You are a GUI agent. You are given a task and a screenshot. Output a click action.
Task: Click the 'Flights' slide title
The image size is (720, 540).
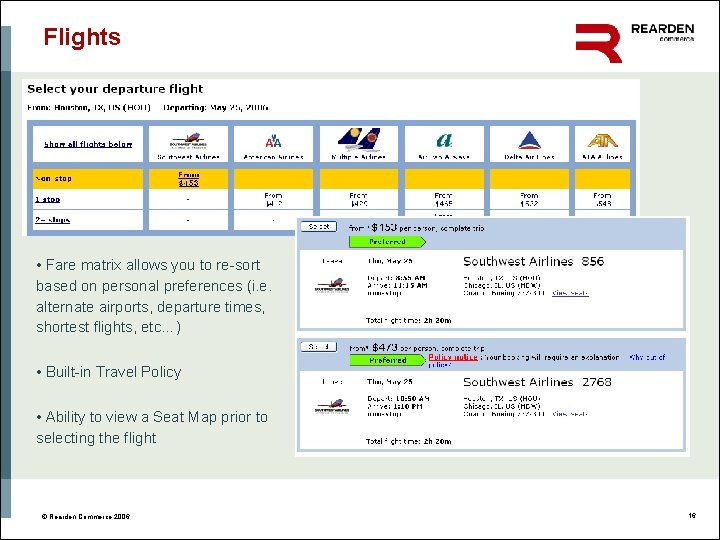coord(82,37)
